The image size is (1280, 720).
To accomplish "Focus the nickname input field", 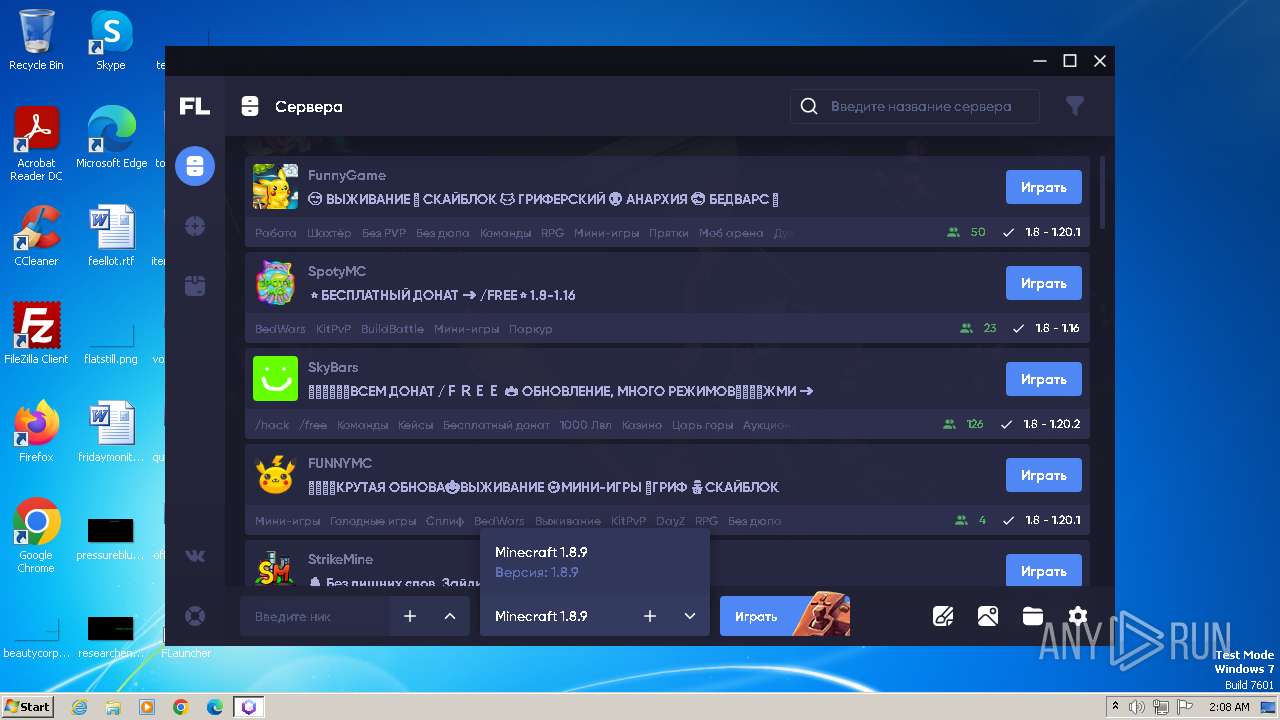I will (x=315, y=616).
